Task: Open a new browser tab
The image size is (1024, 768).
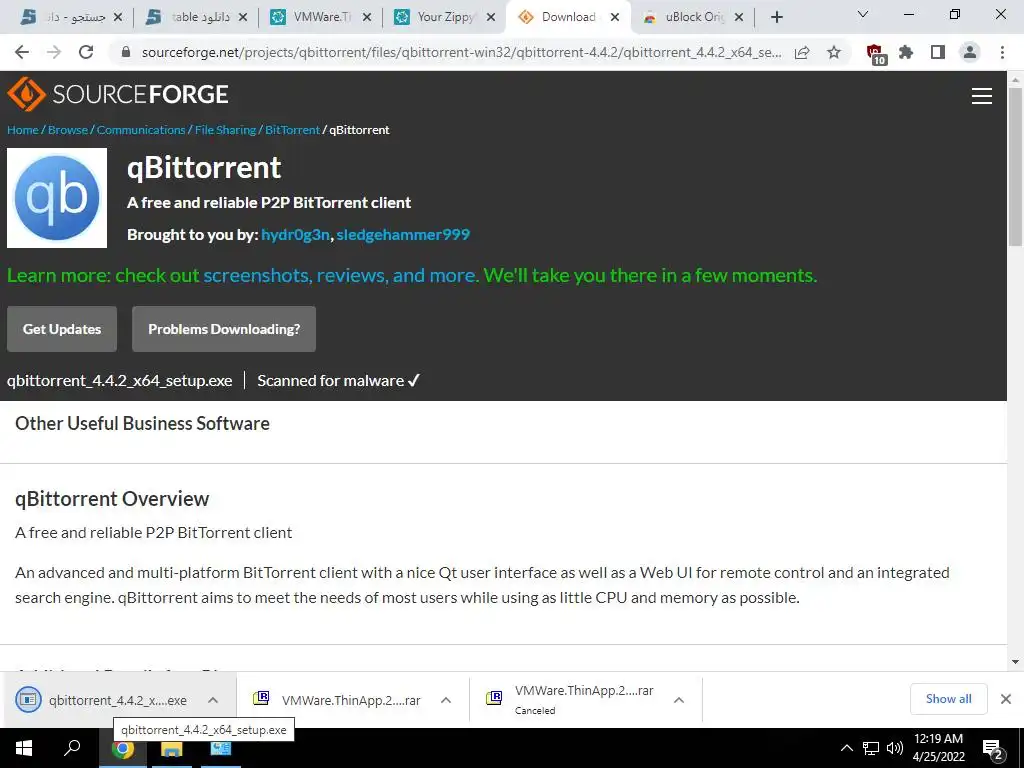Action: tap(776, 17)
